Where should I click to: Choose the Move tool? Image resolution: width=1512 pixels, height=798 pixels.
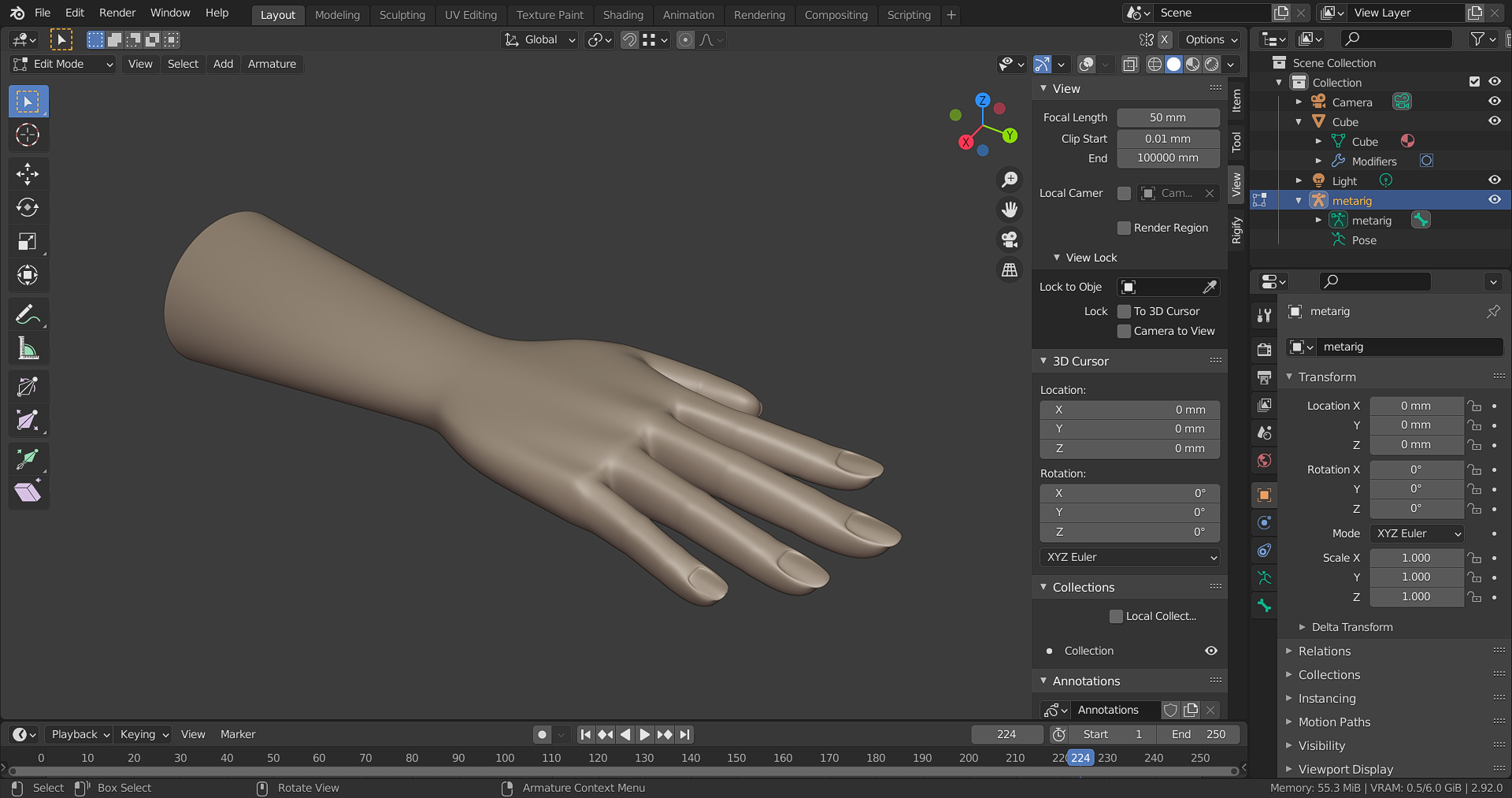coord(28,173)
